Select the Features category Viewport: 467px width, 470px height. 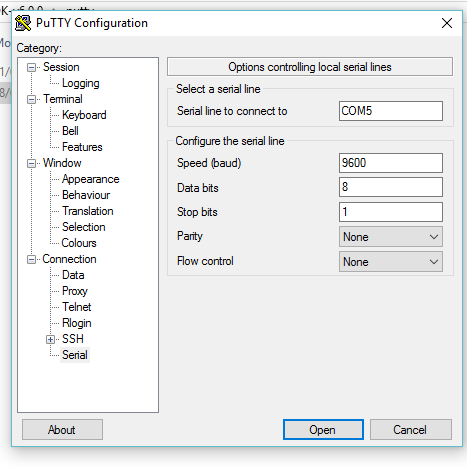click(x=82, y=147)
